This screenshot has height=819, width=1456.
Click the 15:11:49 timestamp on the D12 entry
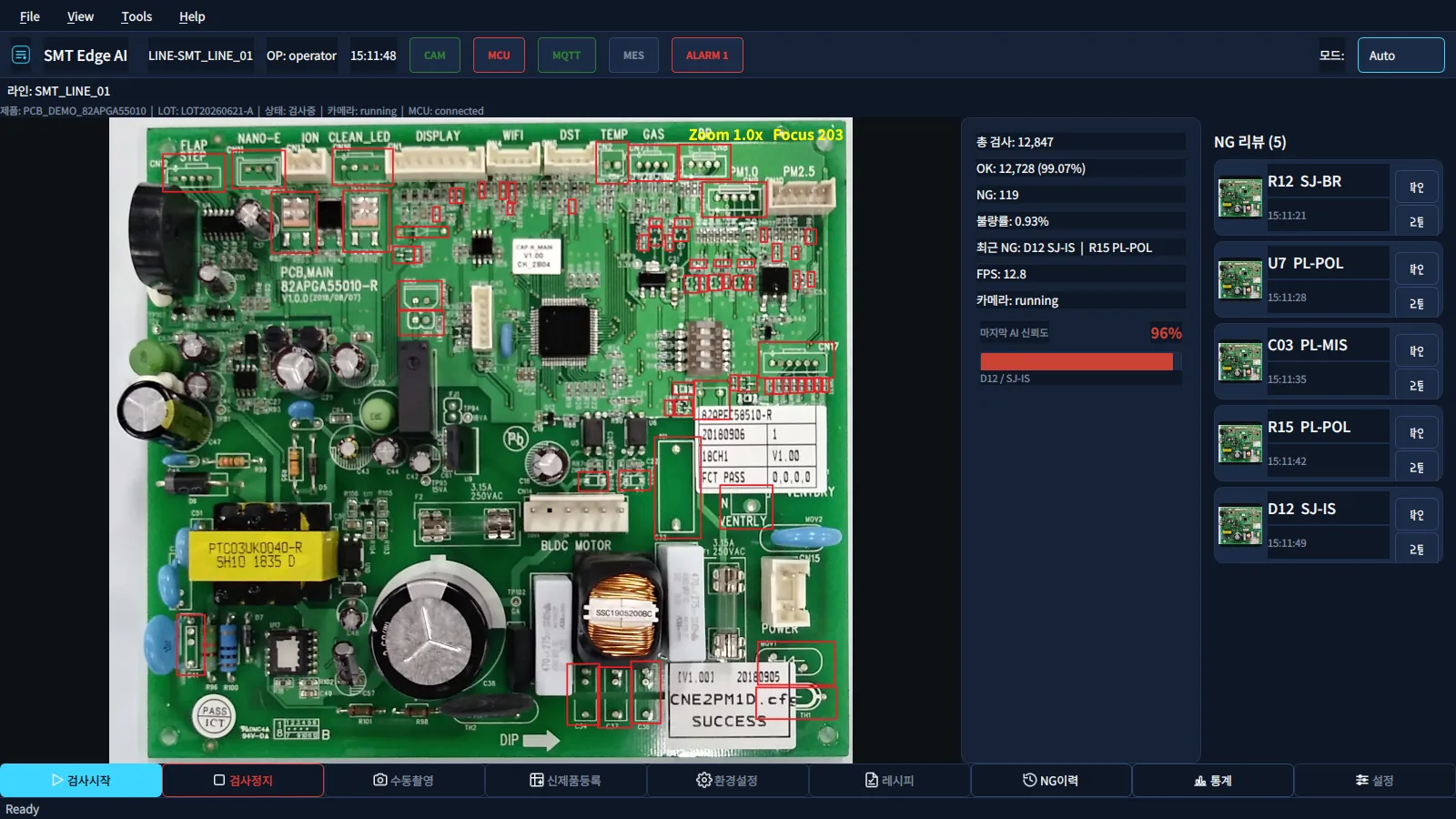pos(1287,543)
